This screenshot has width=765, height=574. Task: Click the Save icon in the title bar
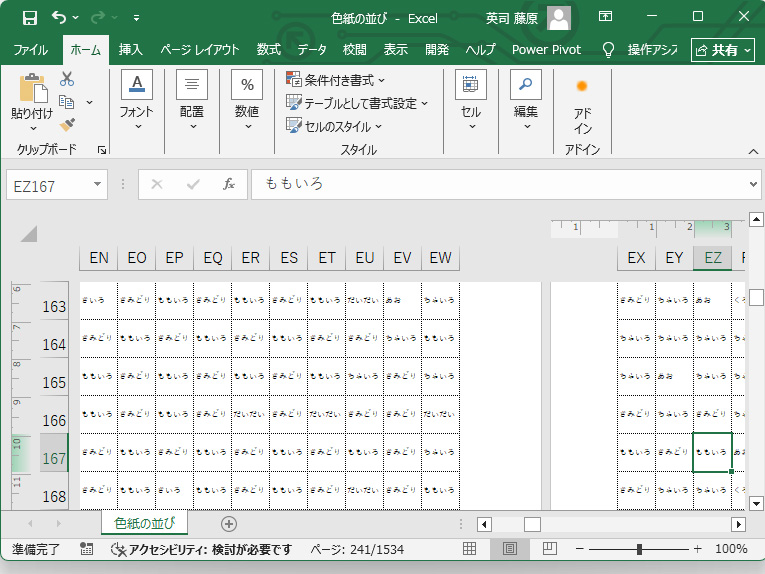click(29, 17)
